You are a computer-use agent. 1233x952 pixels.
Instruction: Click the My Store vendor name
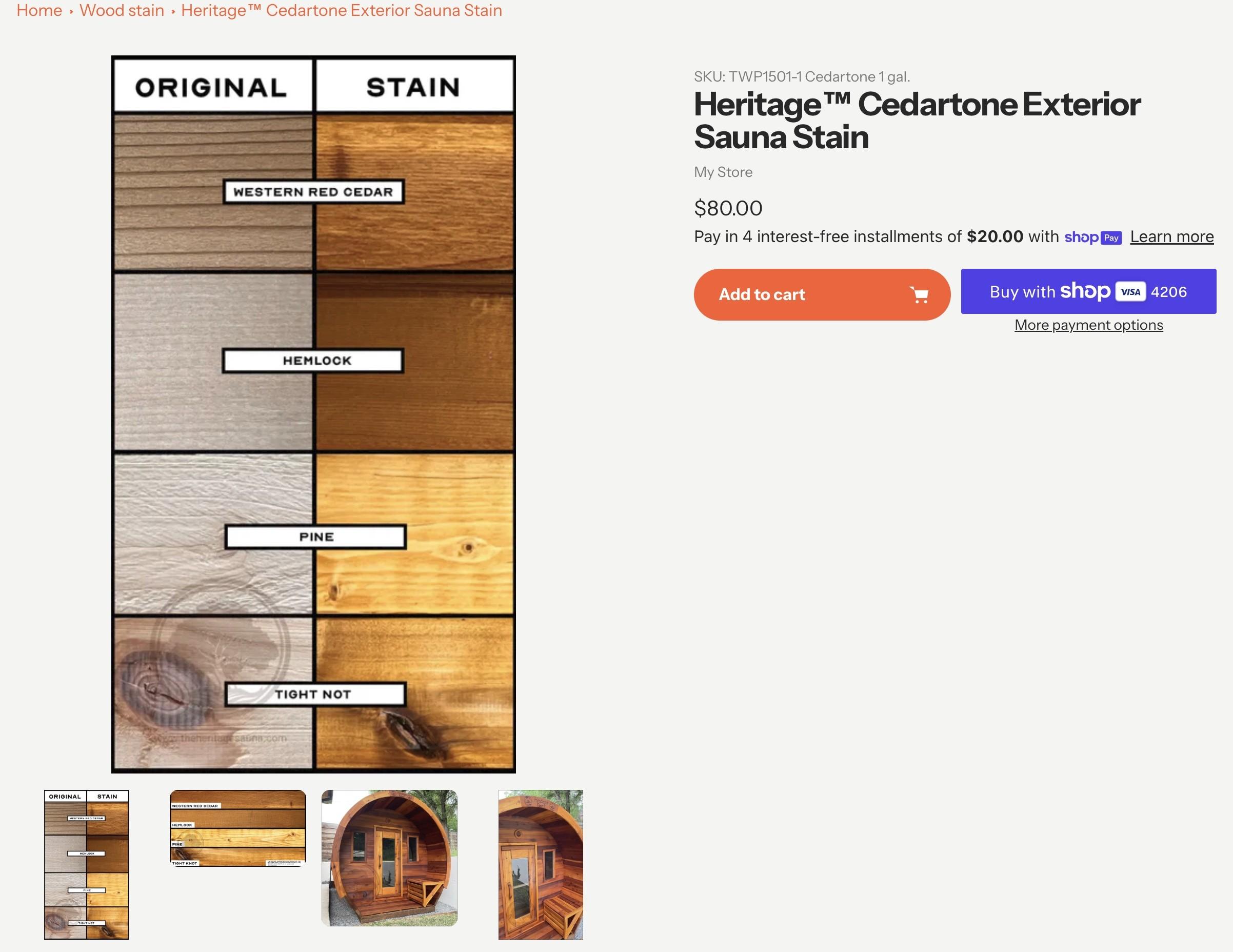click(723, 172)
